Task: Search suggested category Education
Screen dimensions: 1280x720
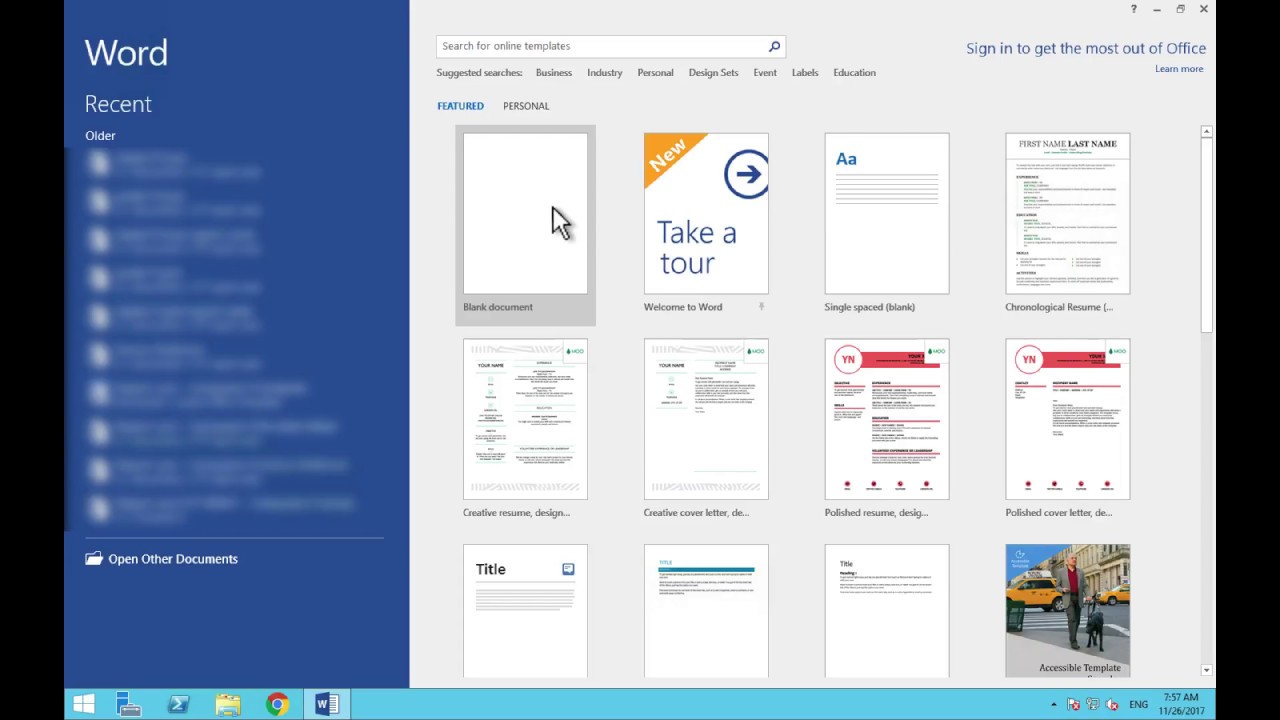Action: click(855, 73)
